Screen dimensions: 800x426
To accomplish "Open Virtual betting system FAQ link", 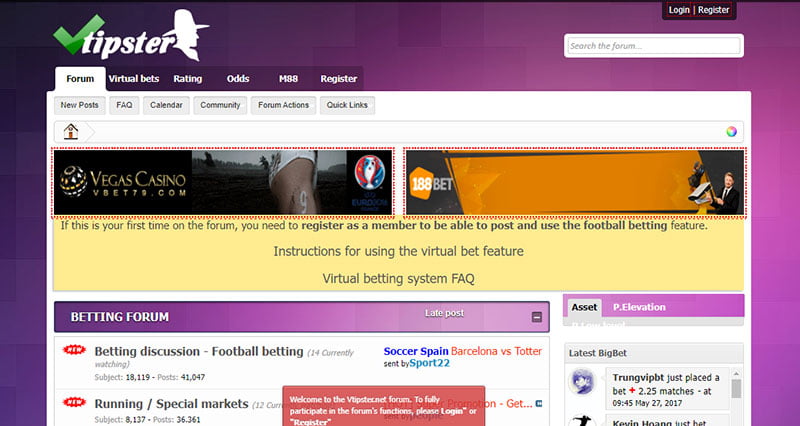I will tap(398, 279).
